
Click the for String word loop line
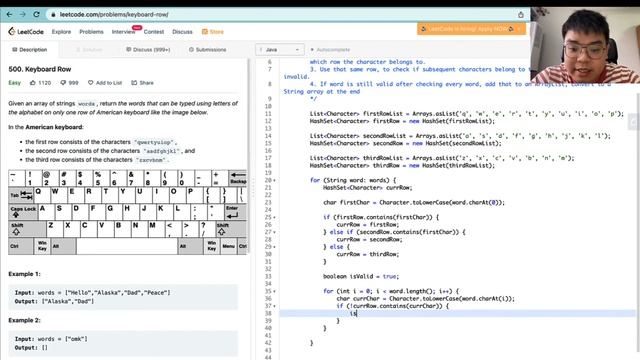[353, 180]
